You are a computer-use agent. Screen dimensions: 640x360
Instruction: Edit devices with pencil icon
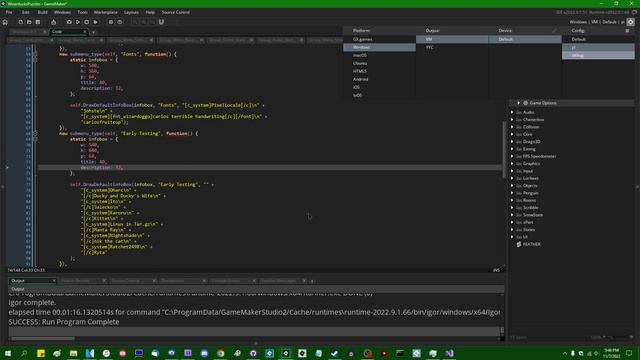pos(554,31)
